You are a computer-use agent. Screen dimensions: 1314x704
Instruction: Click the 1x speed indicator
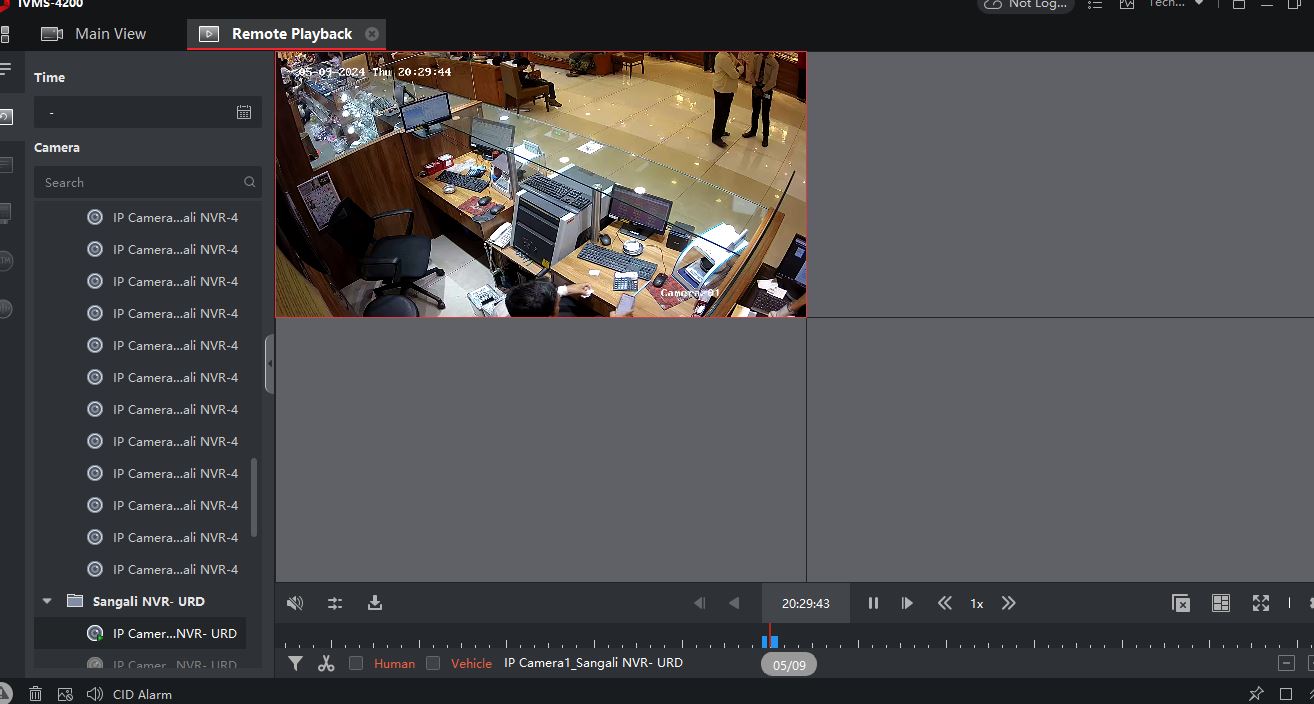click(x=977, y=604)
